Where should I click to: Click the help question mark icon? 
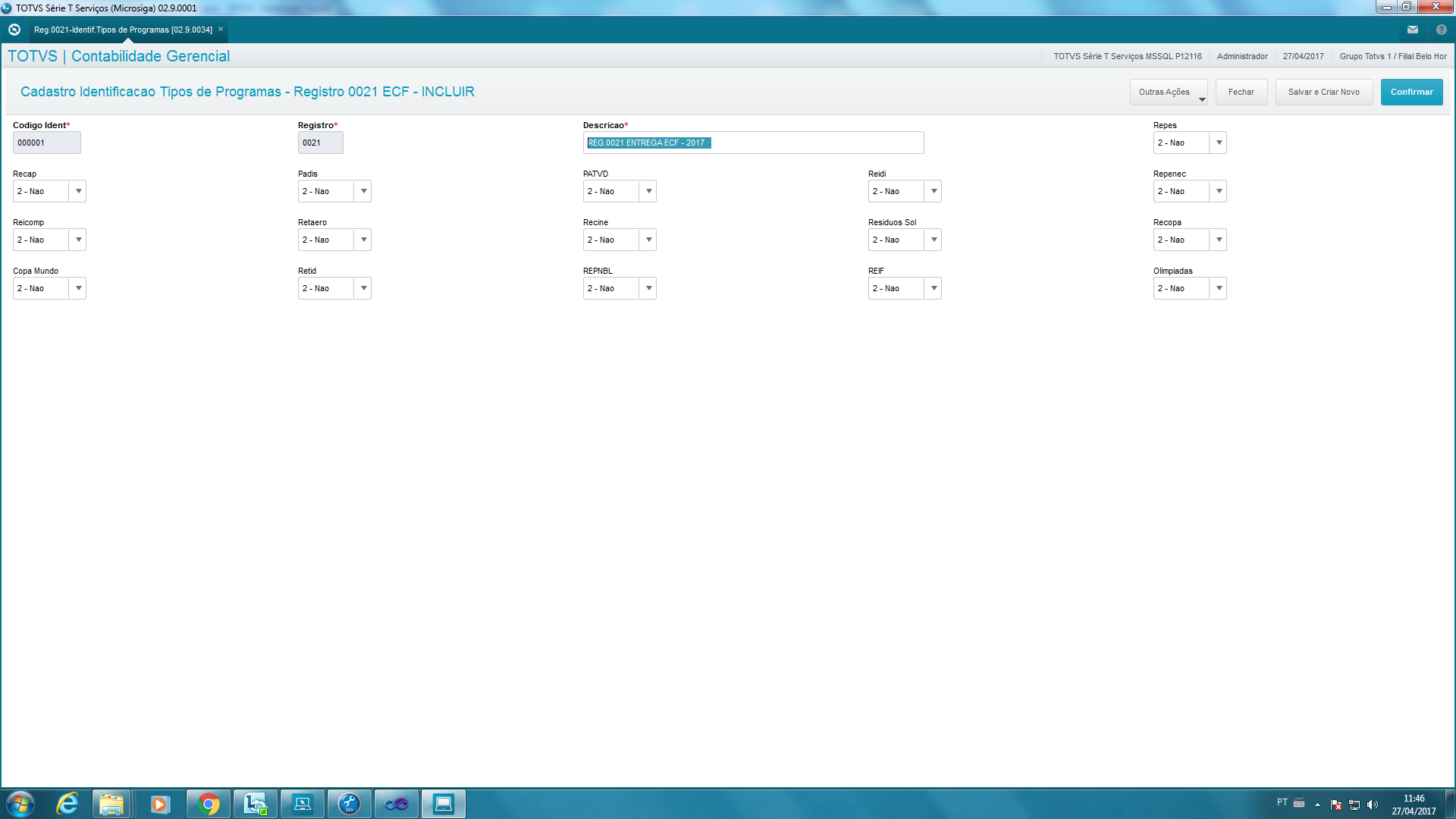coord(1441,30)
